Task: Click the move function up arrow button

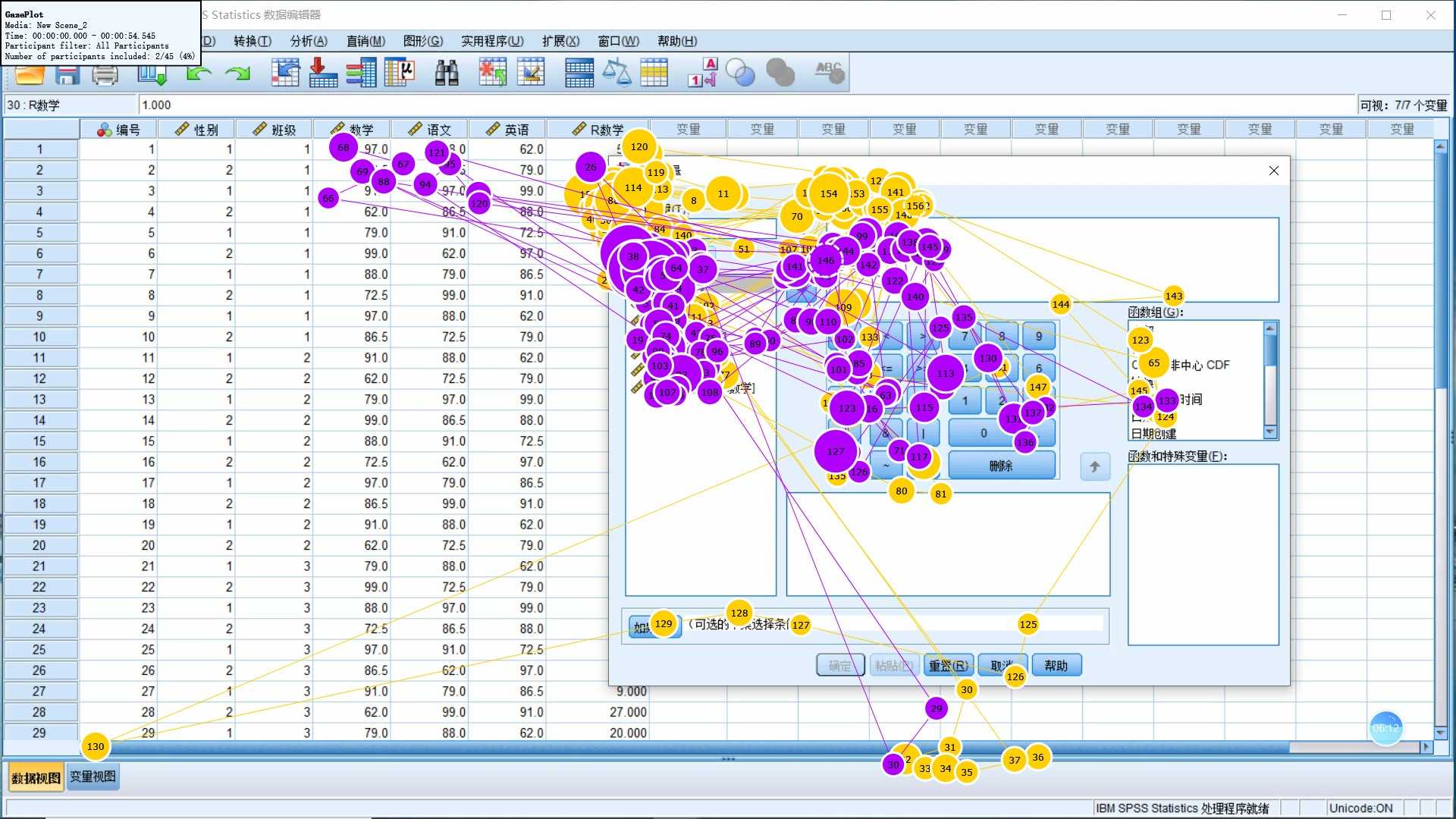Action: [x=1094, y=466]
